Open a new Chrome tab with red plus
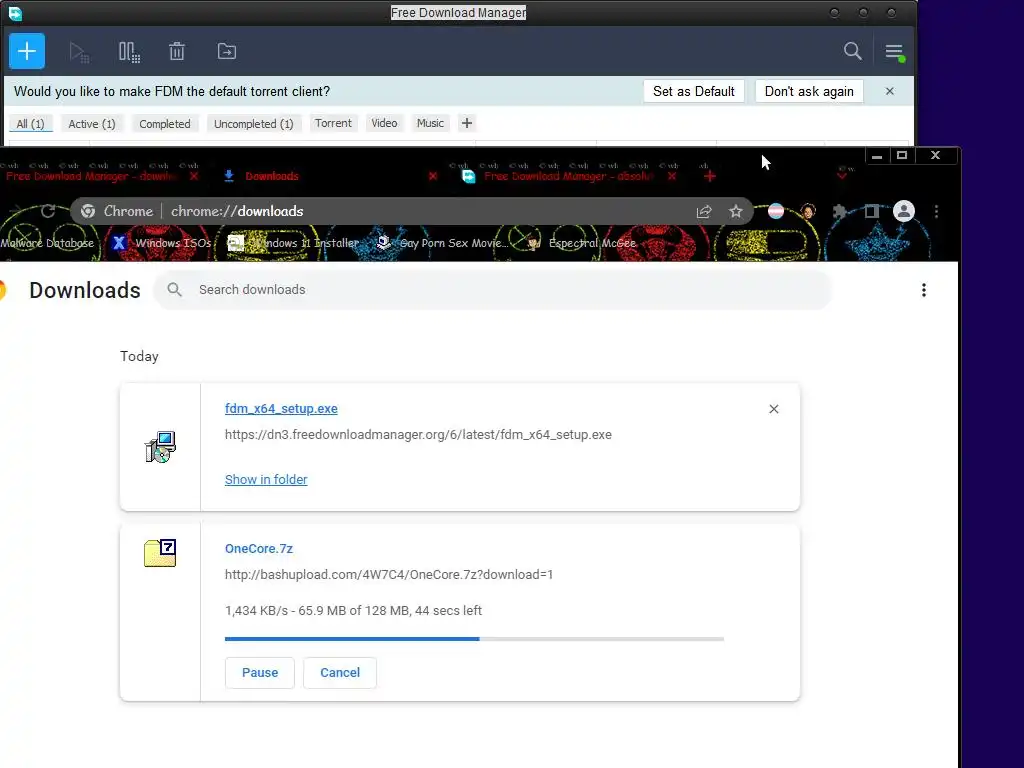The image size is (1024, 768). (710, 176)
